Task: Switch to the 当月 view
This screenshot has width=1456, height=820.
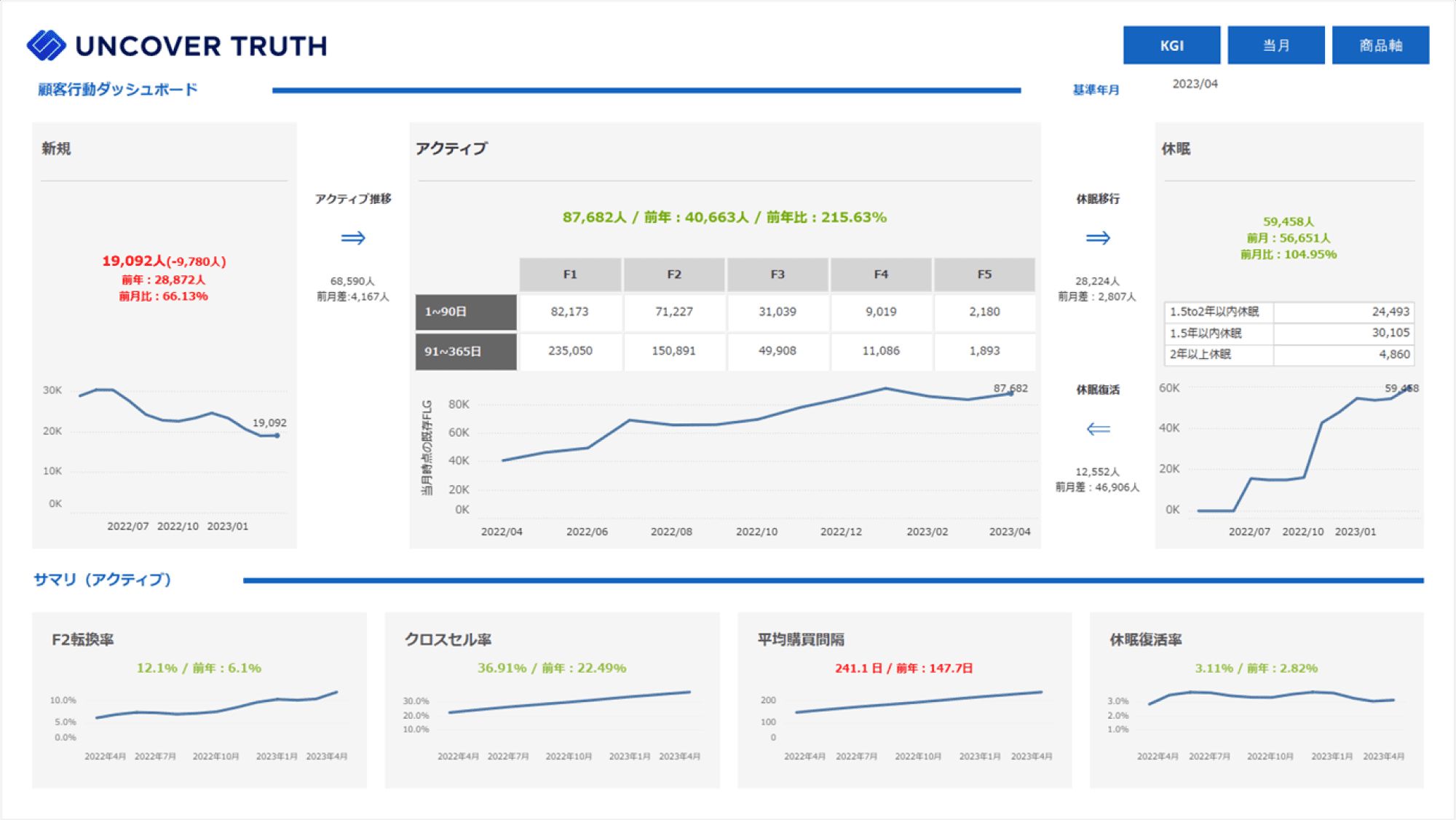Action: click(1275, 45)
